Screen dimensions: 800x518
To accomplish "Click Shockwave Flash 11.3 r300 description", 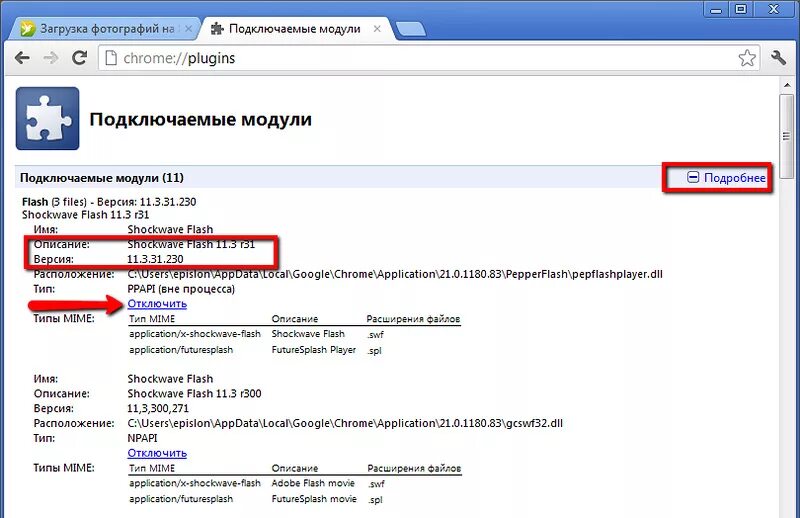I will [x=194, y=393].
